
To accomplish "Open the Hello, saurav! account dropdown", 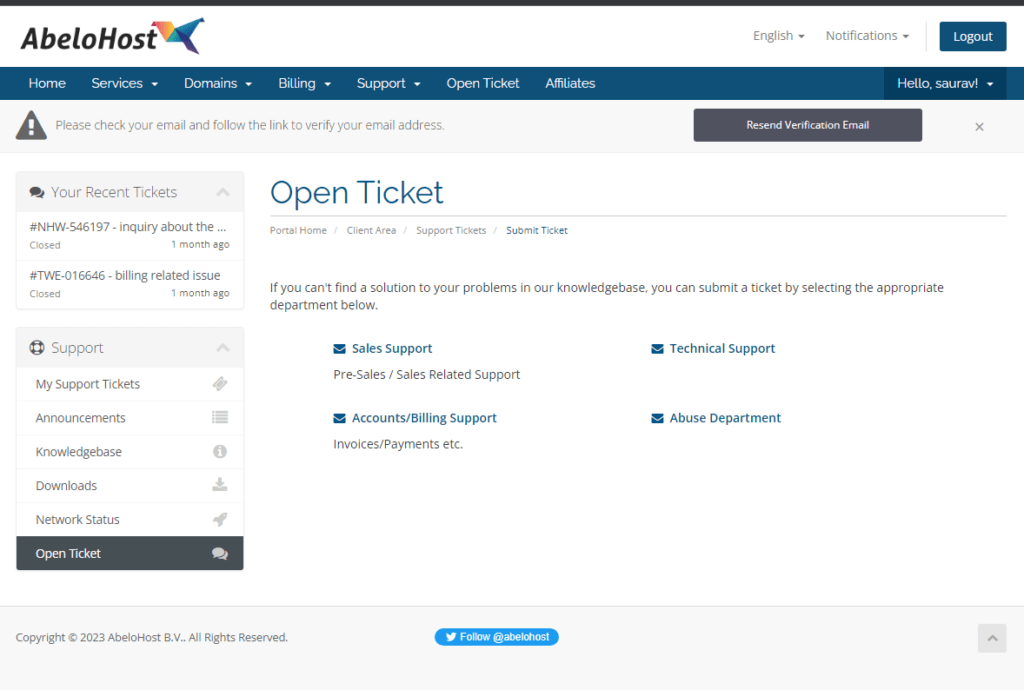I will coord(943,83).
